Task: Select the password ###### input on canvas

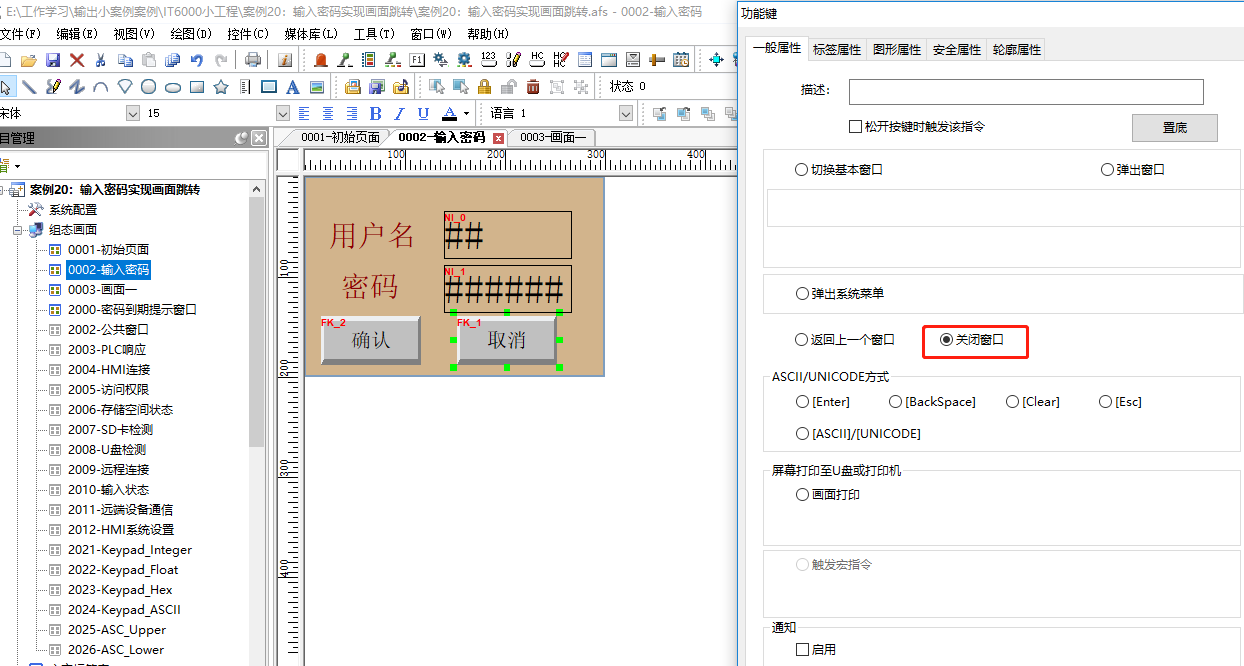Action: [507, 289]
